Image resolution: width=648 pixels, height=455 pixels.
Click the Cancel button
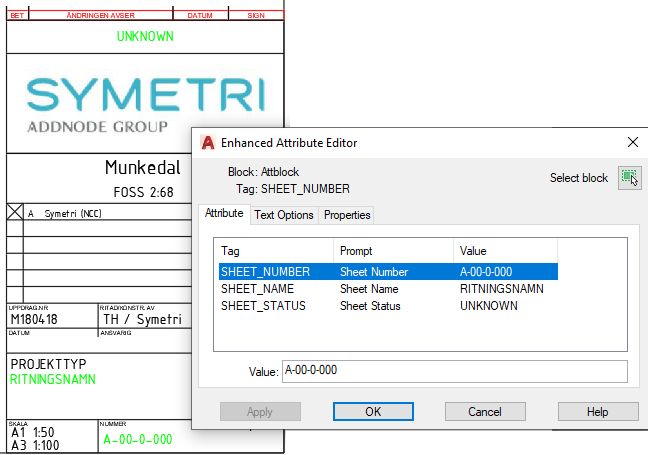485,412
